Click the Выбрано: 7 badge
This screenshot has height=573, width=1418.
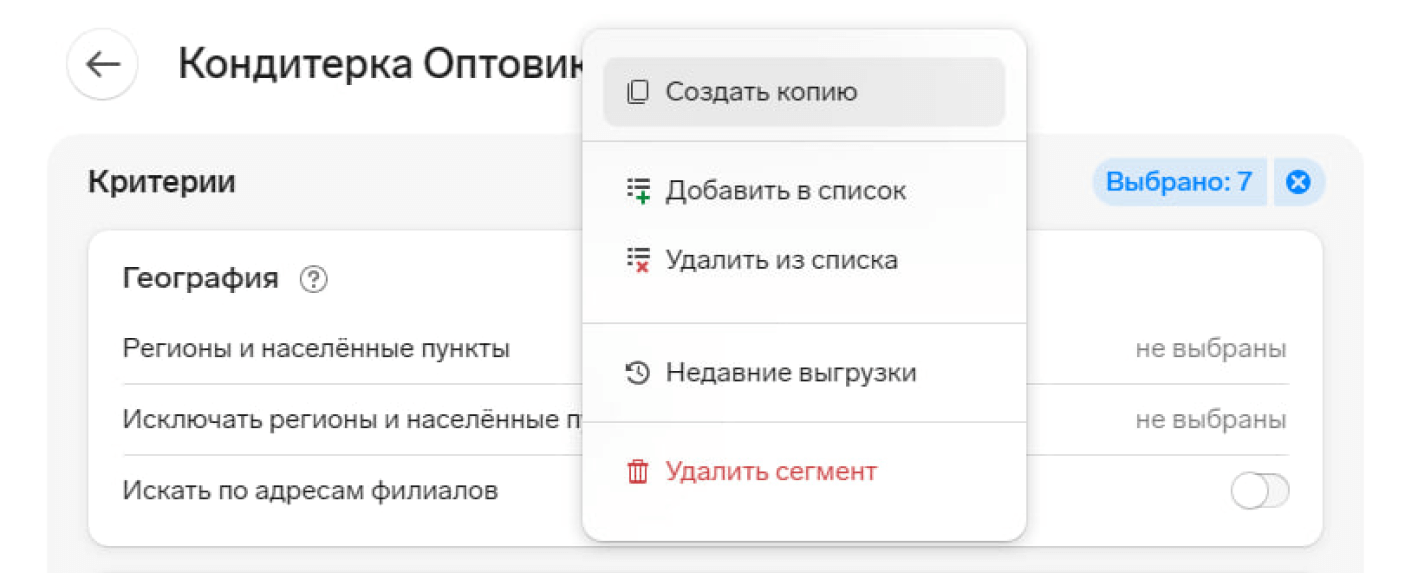tap(1179, 182)
